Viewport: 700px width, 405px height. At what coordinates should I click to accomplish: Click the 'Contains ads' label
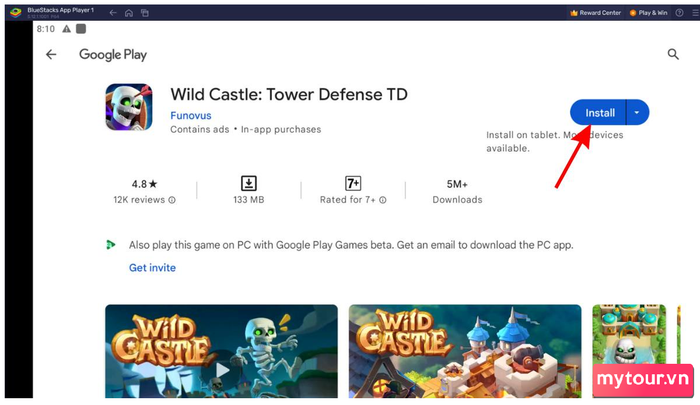pyautogui.click(x=200, y=129)
